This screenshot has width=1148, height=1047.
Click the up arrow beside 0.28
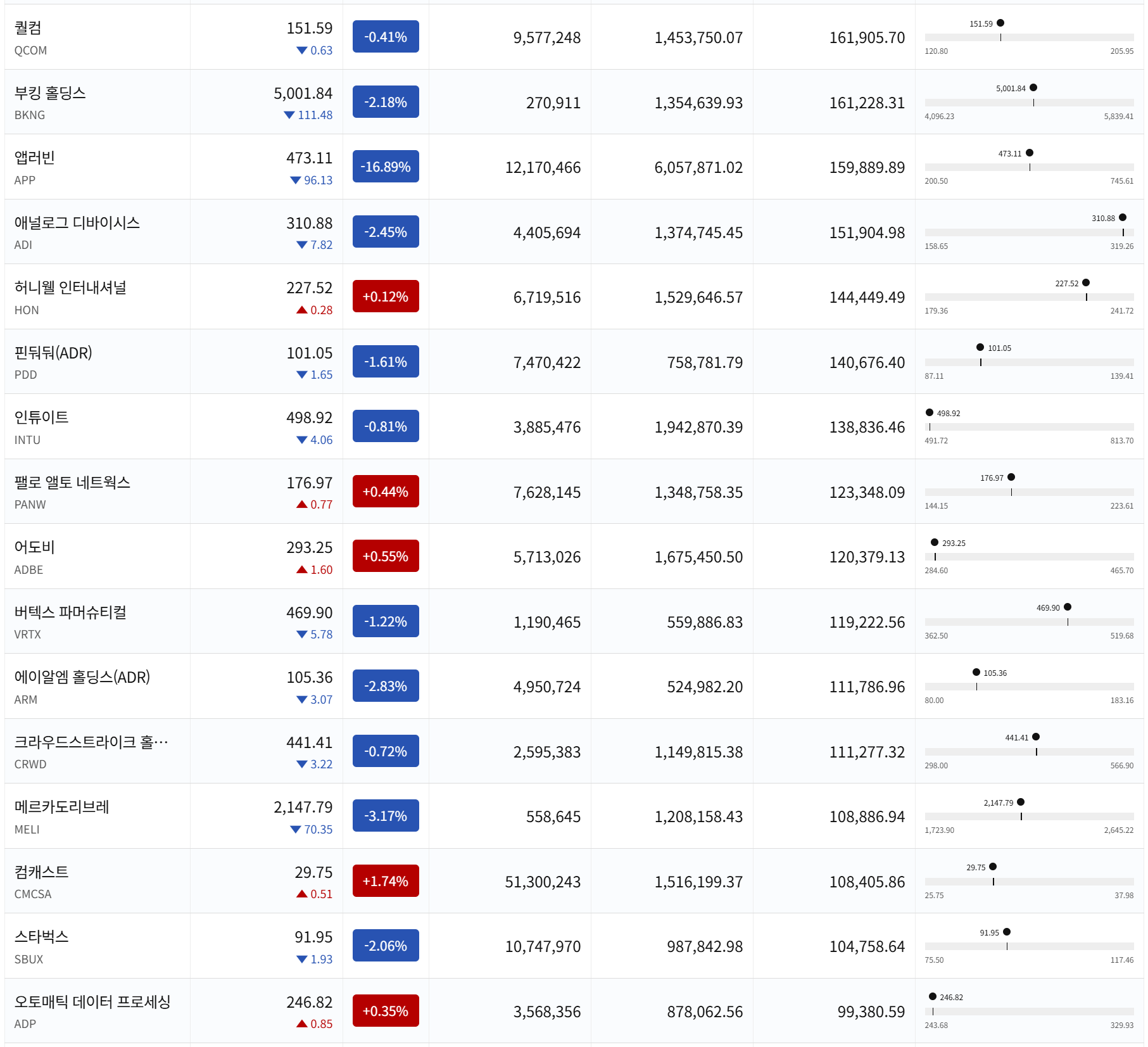click(x=302, y=310)
